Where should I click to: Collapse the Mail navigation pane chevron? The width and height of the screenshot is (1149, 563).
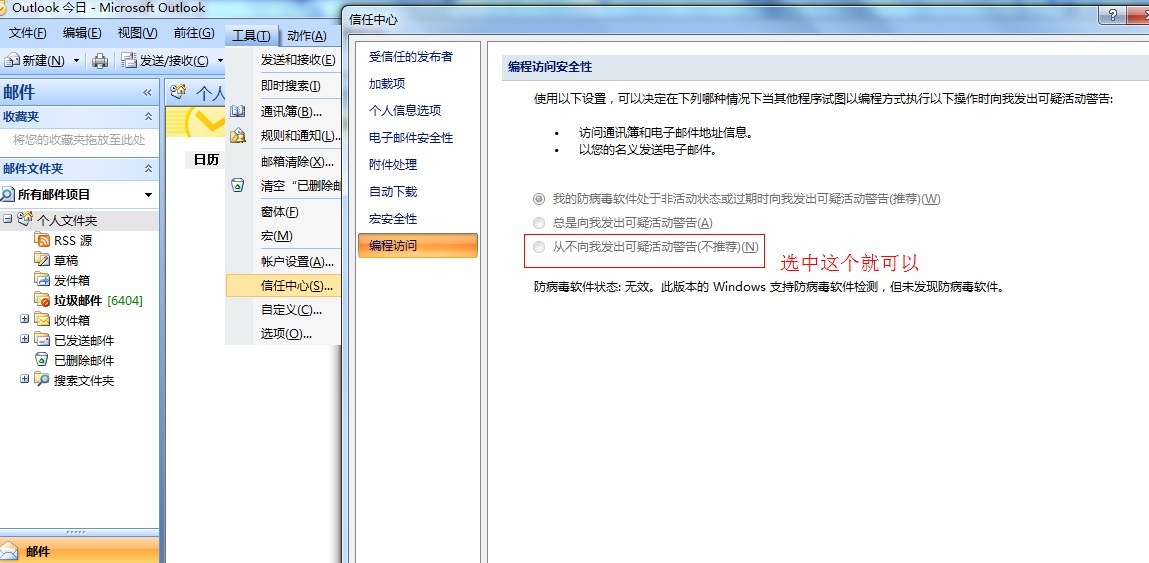147,92
